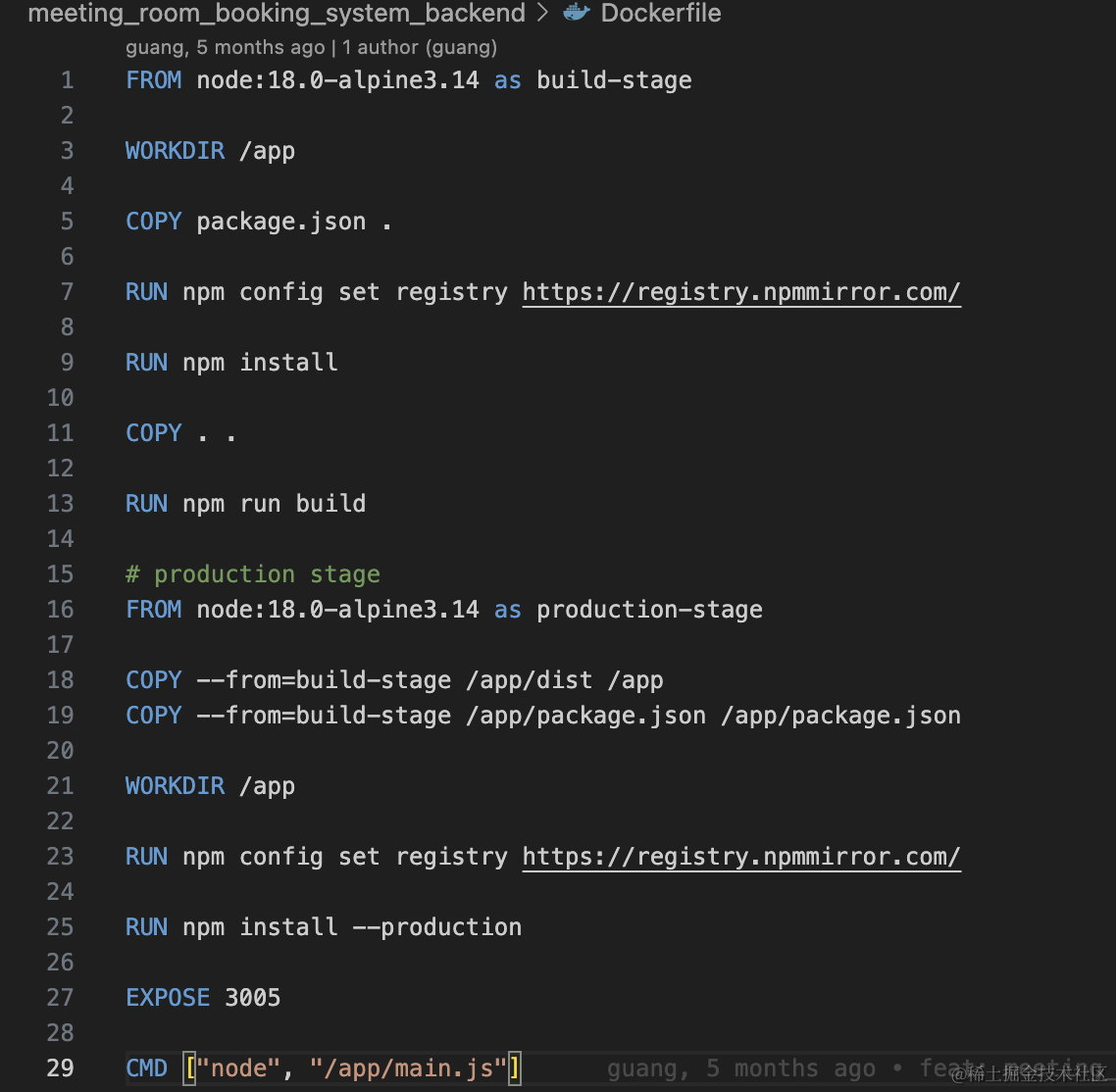Click line number 16 in the gutter
Image resolution: width=1116 pixels, height=1092 pixels.
pyautogui.click(x=60, y=609)
